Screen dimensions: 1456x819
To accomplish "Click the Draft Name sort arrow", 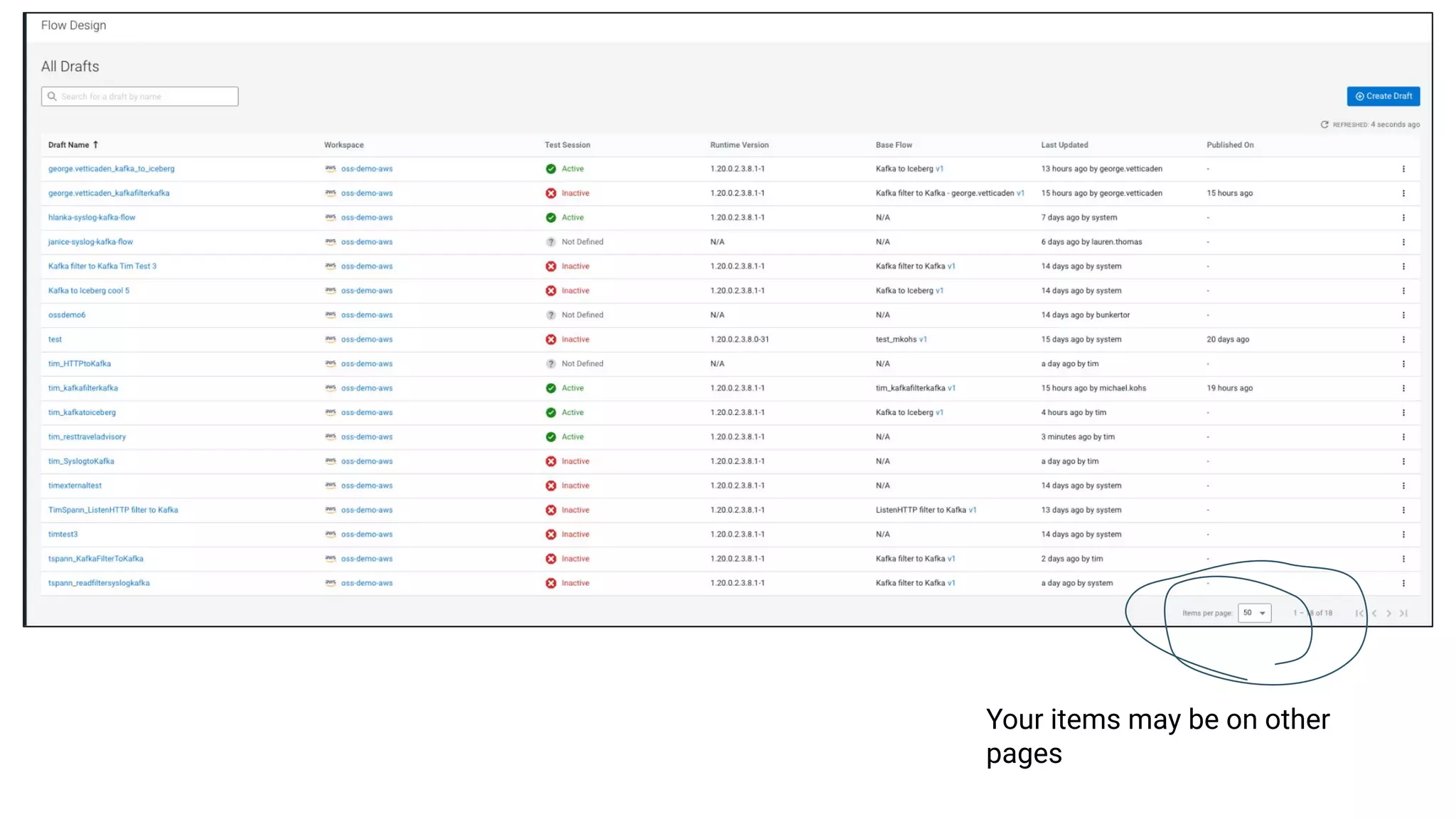I will [x=95, y=145].
